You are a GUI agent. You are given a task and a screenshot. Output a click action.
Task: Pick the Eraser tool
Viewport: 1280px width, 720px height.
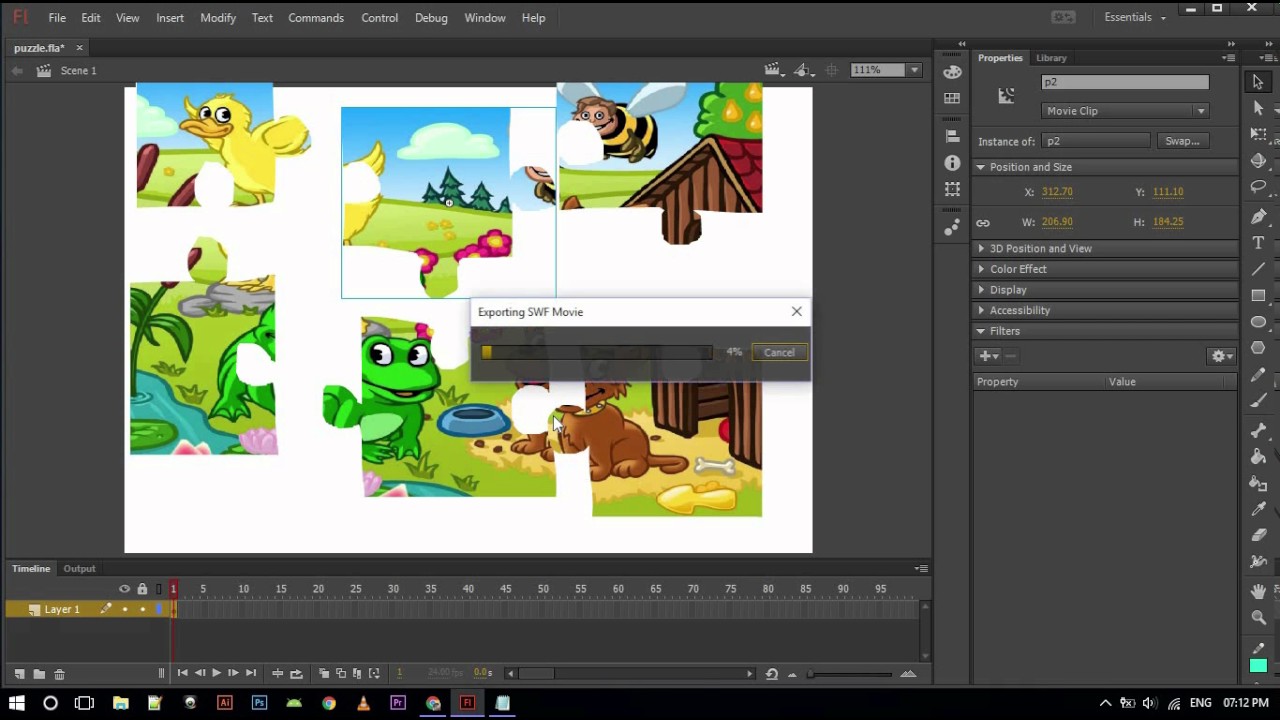click(x=1258, y=535)
